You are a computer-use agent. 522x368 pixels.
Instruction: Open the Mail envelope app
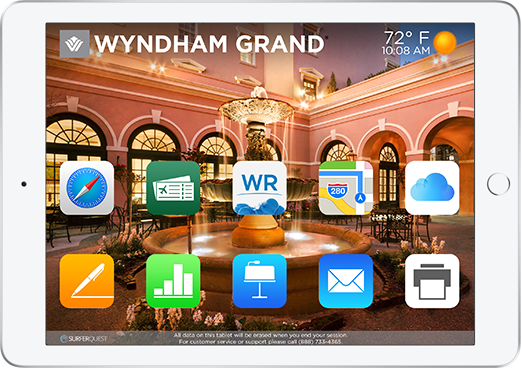click(346, 281)
